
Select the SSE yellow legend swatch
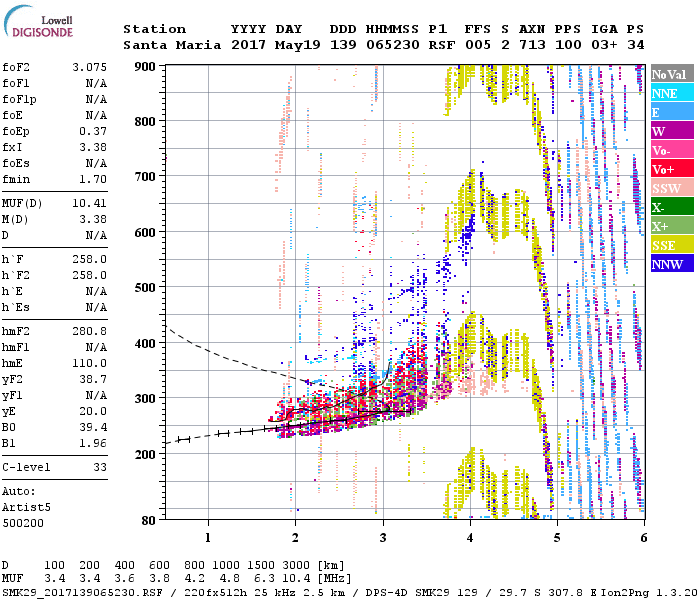(x=672, y=245)
